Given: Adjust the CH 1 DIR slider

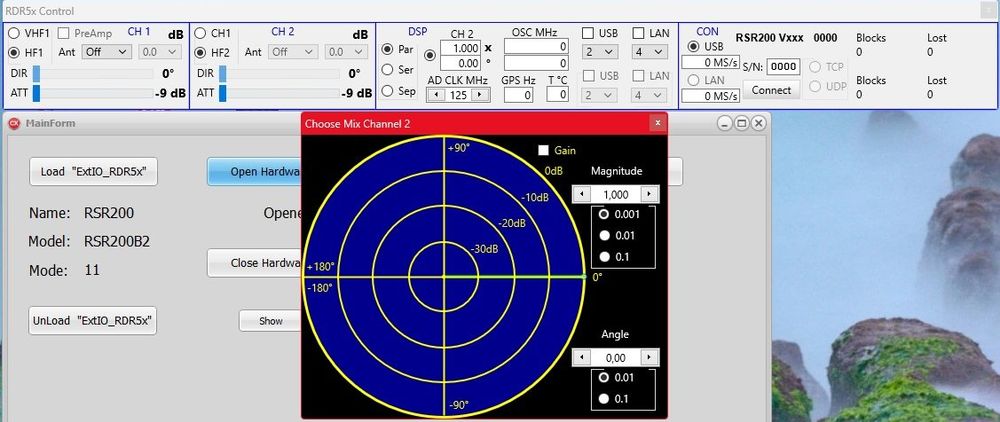Looking at the screenshot, I should (x=93, y=73).
